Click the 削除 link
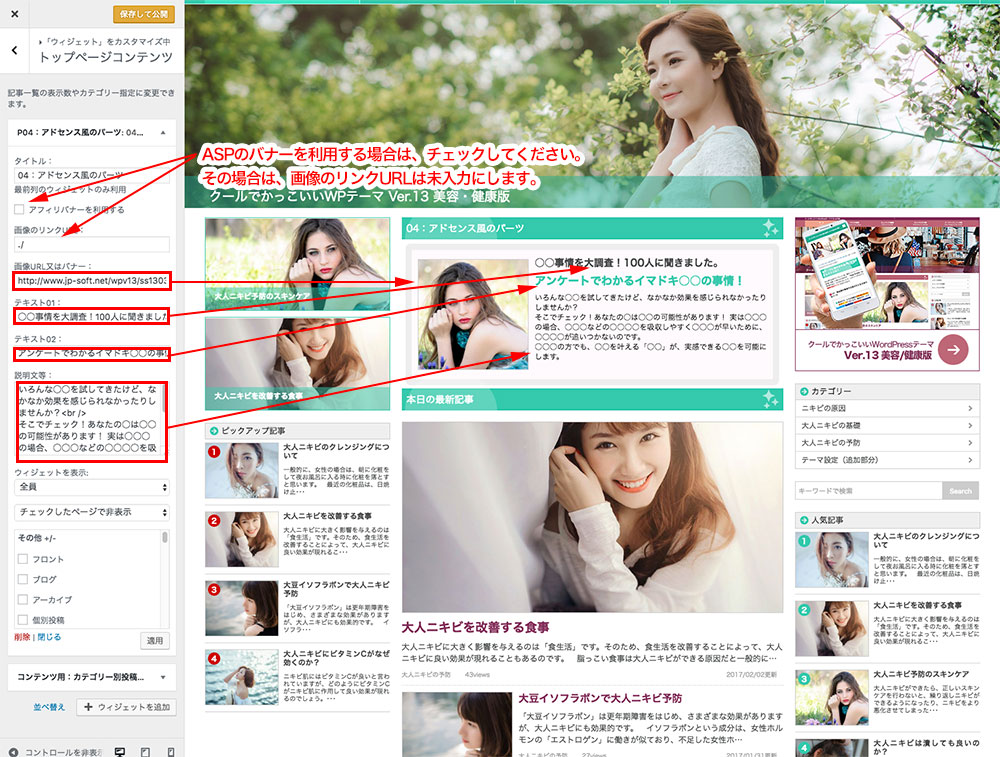 click(x=22, y=637)
